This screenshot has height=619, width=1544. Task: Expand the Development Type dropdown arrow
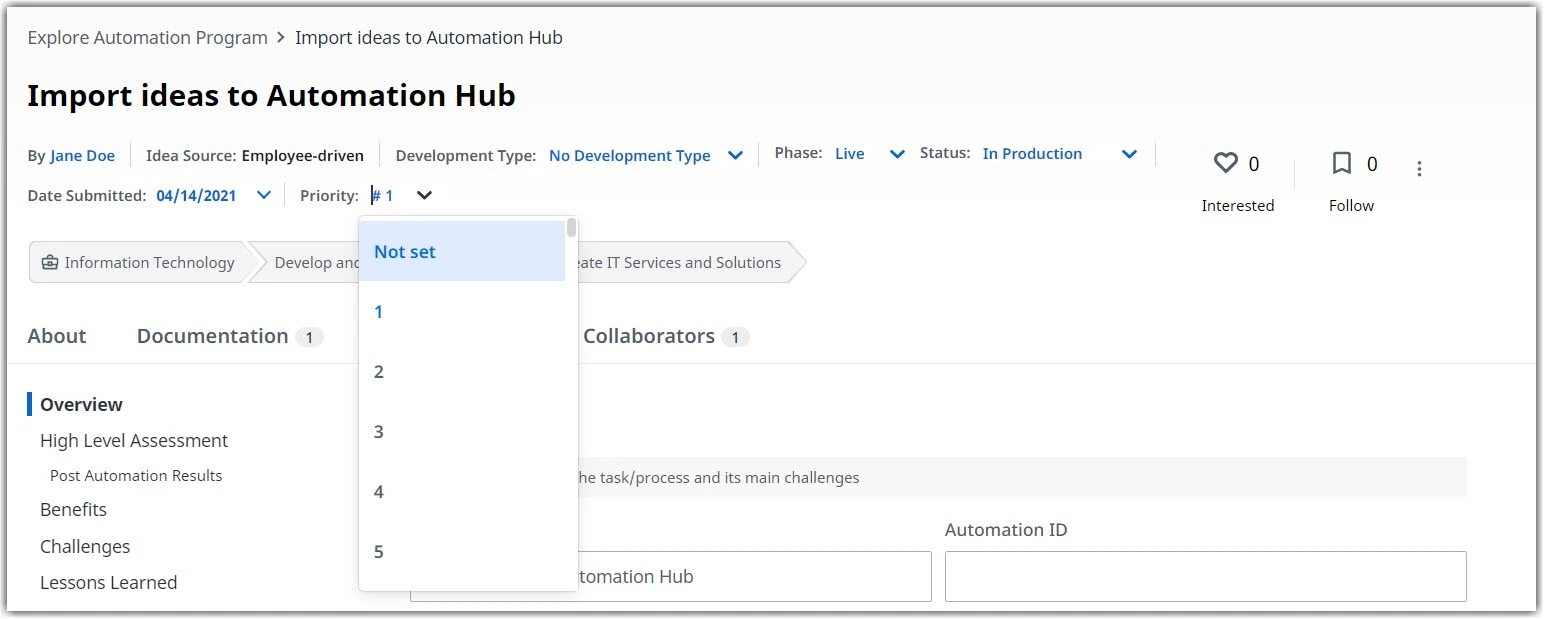pos(735,156)
